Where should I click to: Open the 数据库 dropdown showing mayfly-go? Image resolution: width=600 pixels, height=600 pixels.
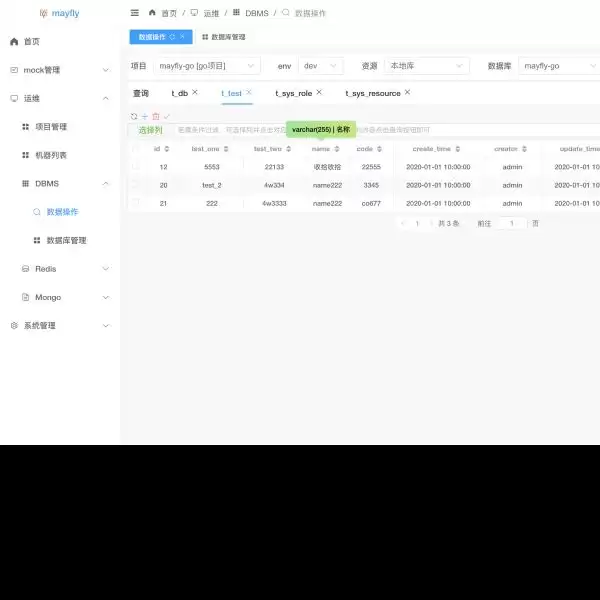pos(559,66)
